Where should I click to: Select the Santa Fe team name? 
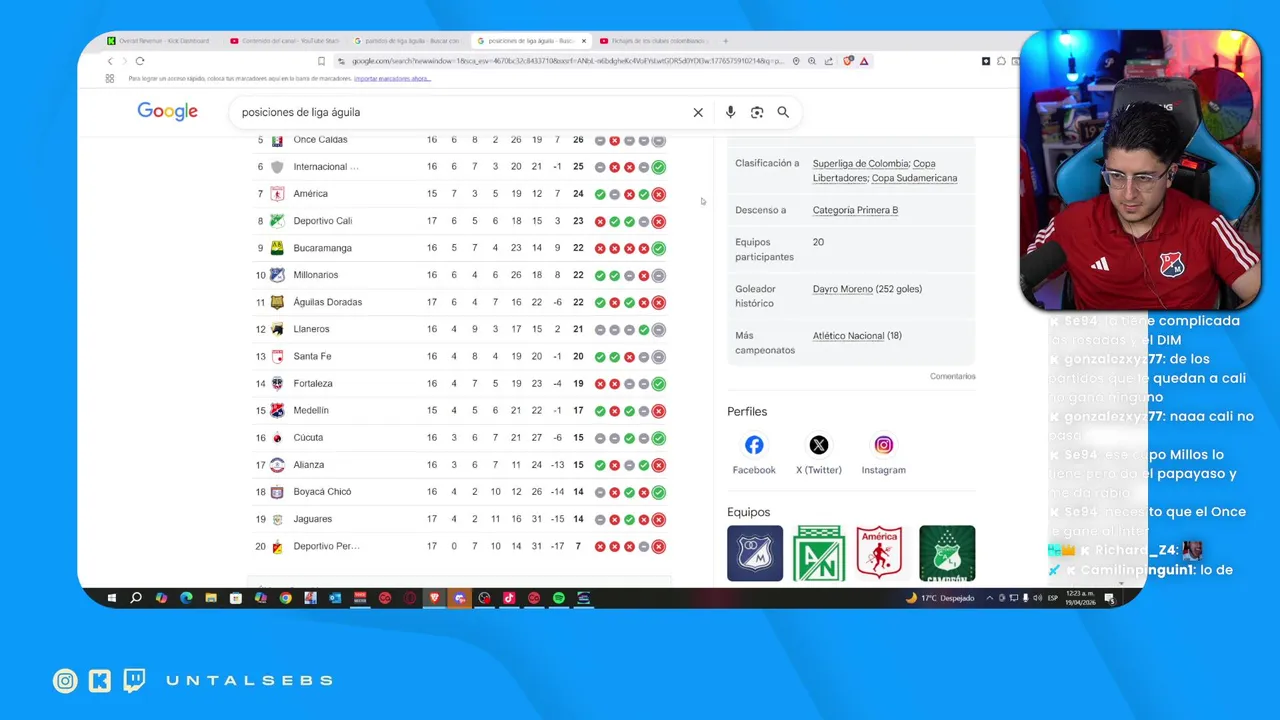tap(312, 356)
